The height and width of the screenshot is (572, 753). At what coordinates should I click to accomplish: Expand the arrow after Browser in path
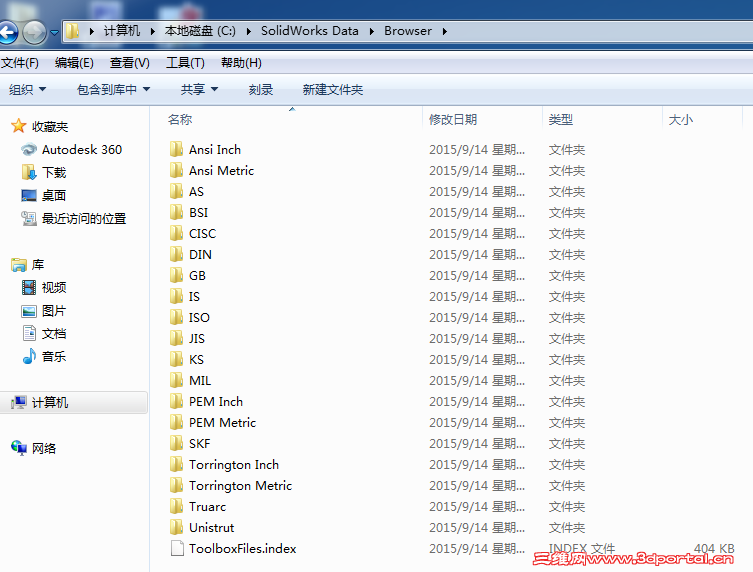(x=445, y=31)
